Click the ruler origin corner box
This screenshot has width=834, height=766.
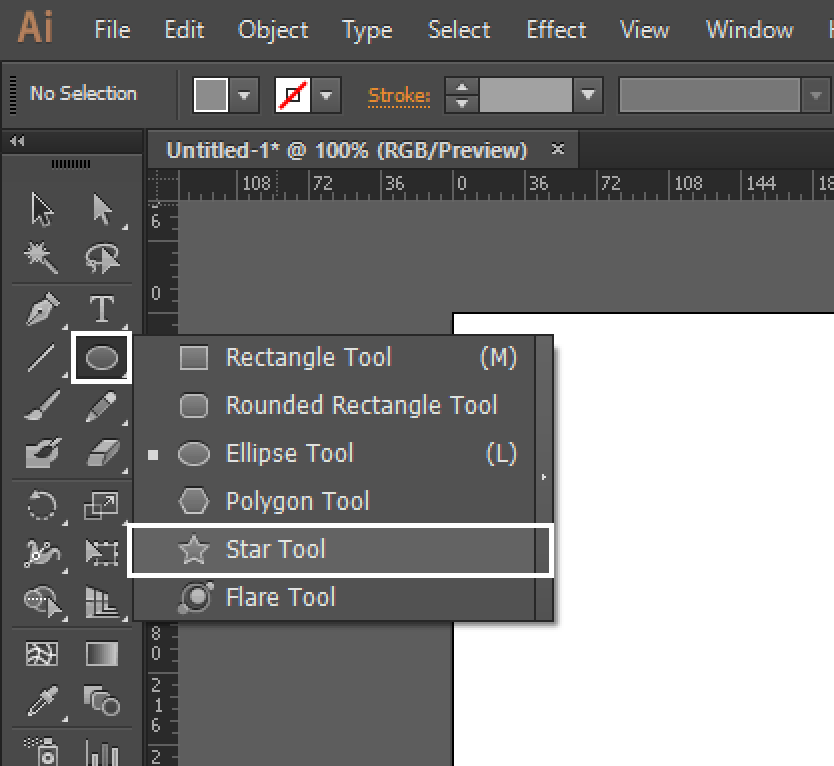click(x=163, y=185)
